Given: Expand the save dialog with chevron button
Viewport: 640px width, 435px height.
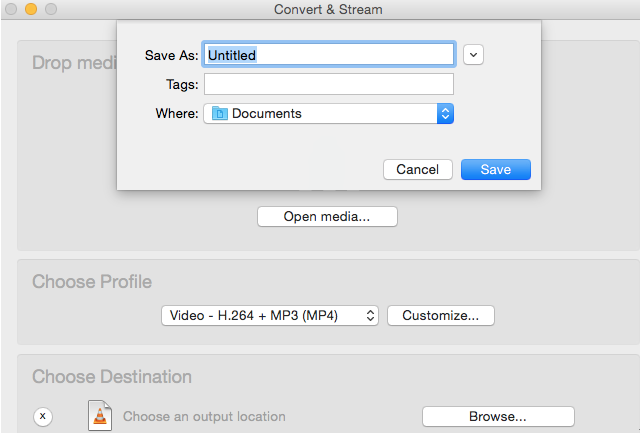Looking at the screenshot, I should (x=474, y=55).
